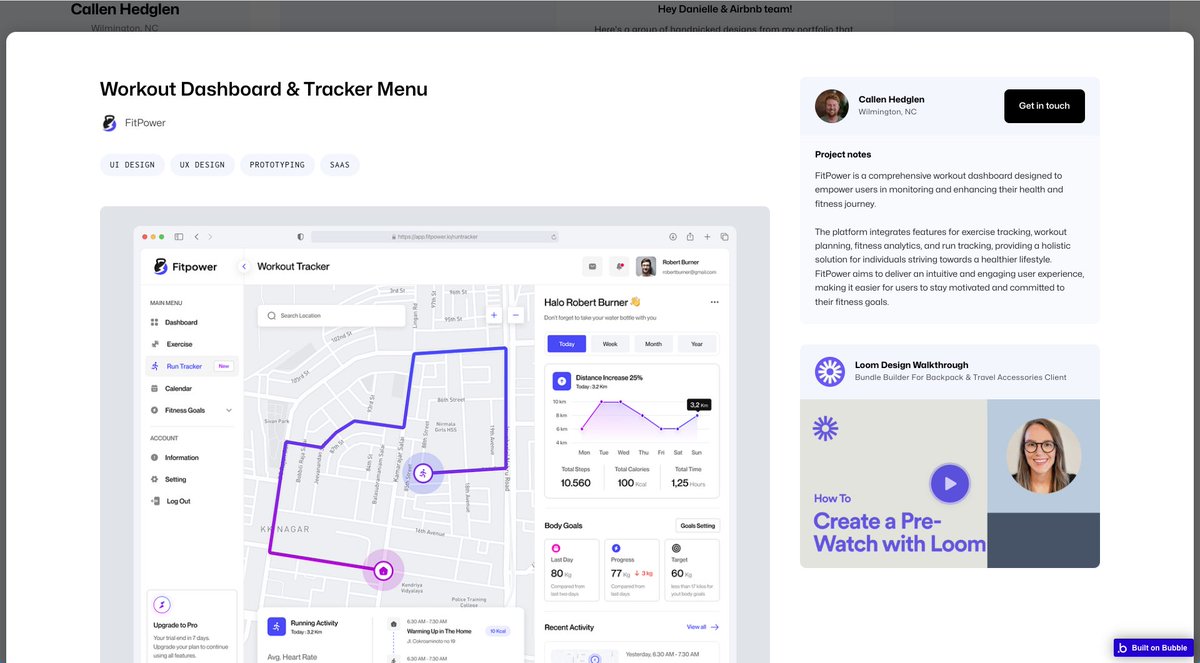
Task: Click the PROTOTYPING tag
Action: tap(277, 164)
